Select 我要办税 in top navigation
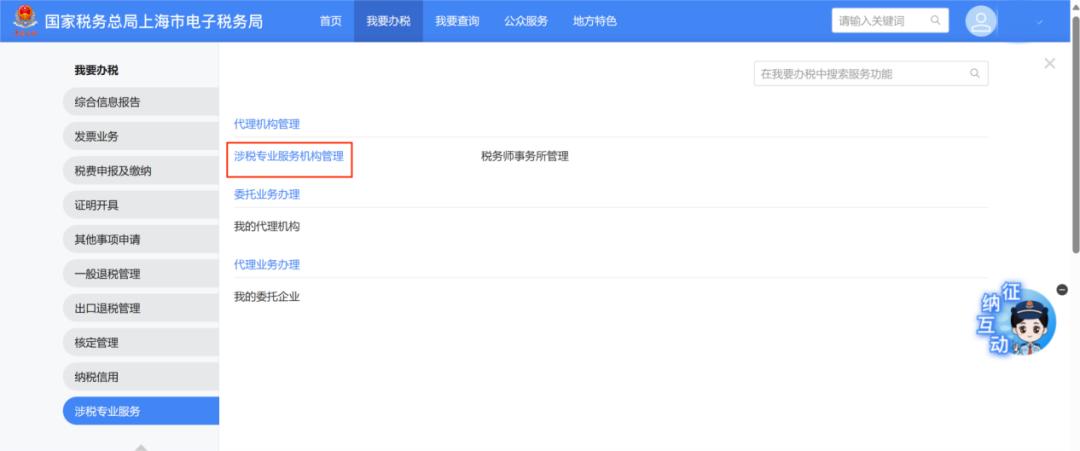Screen dimensions: 1080x451 [388, 21]
